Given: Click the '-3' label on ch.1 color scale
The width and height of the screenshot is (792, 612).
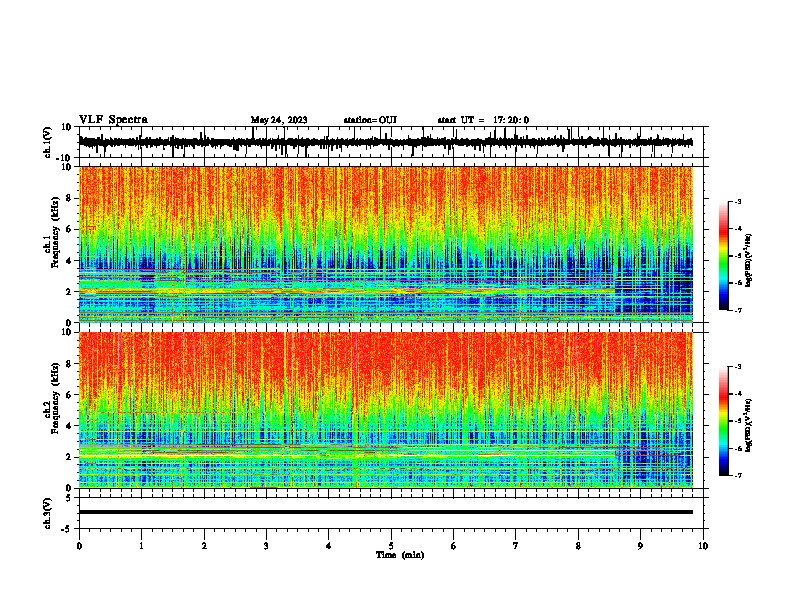Looking at the screenshot, I should click(737, 201).
